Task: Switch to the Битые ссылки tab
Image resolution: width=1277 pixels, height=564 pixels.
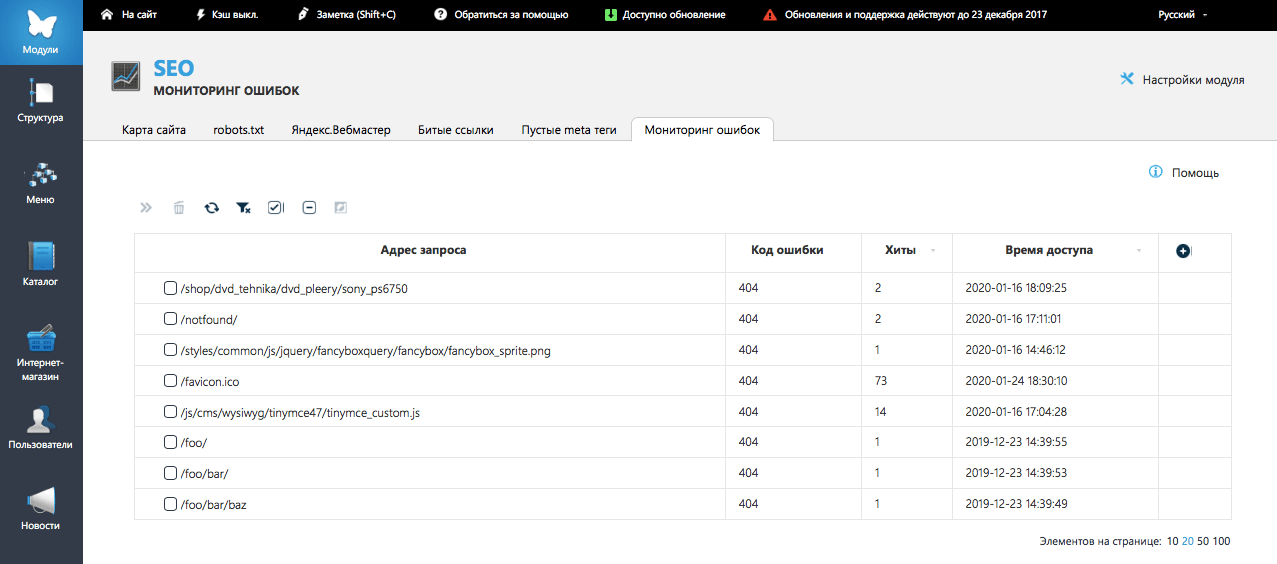Action: pos(456,130)
